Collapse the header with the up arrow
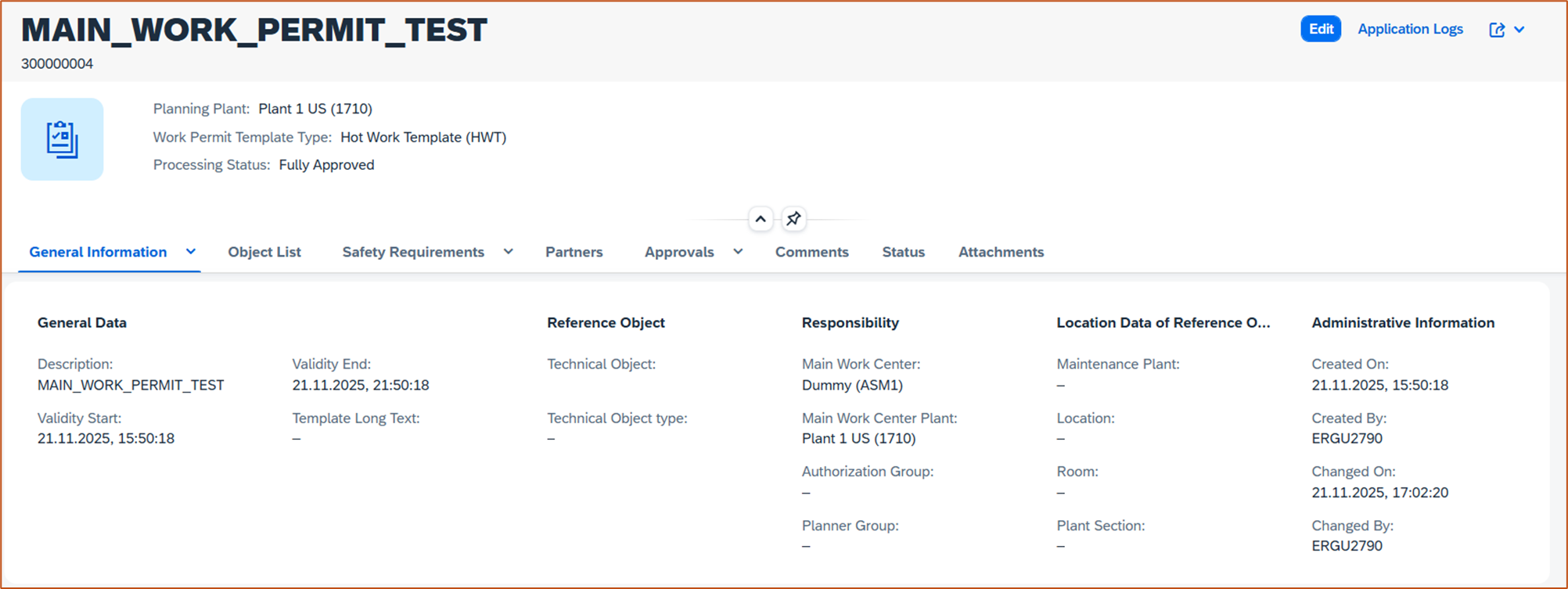1568x589 pixels. pos(761,219)
